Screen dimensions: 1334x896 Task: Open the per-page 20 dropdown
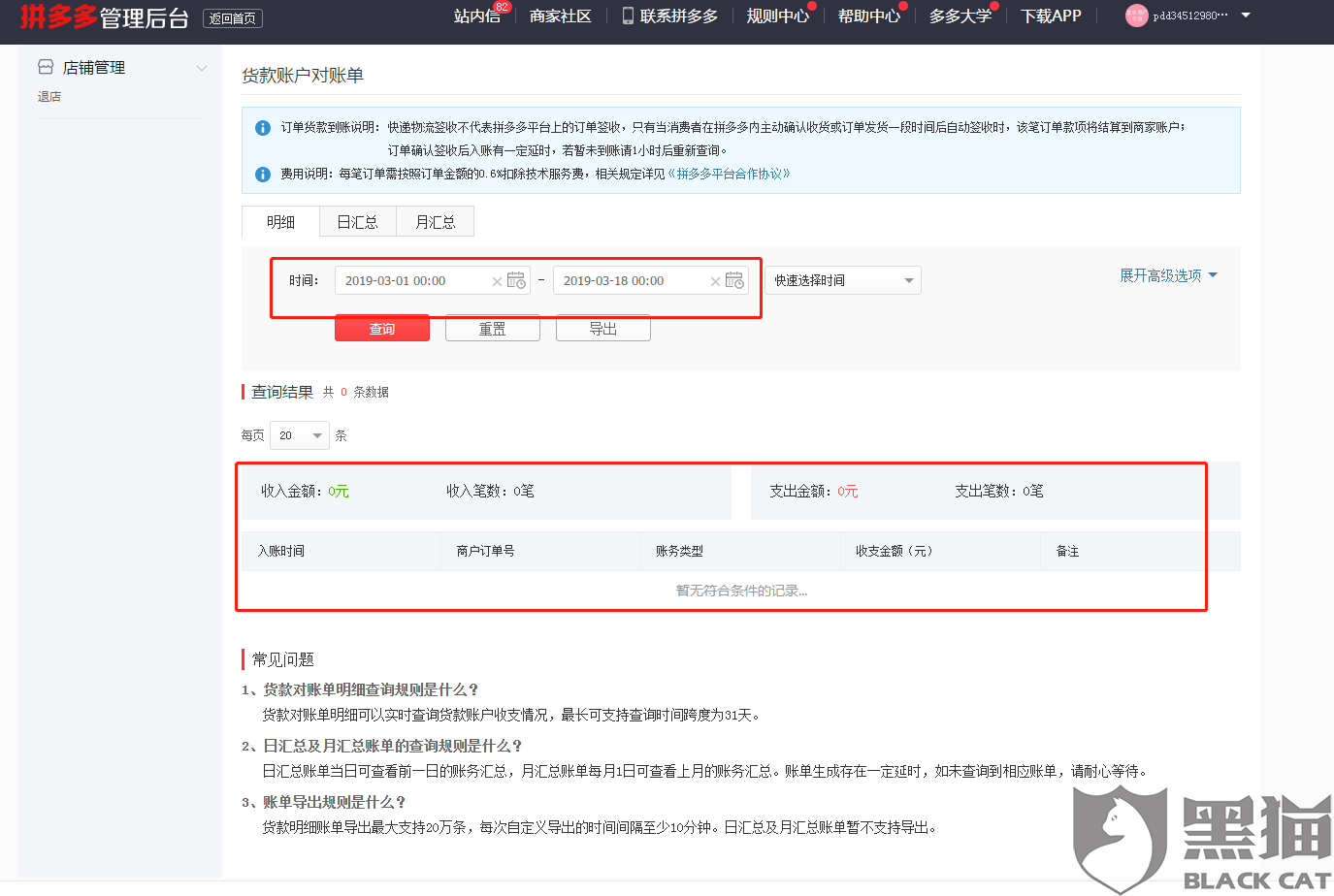300,435
